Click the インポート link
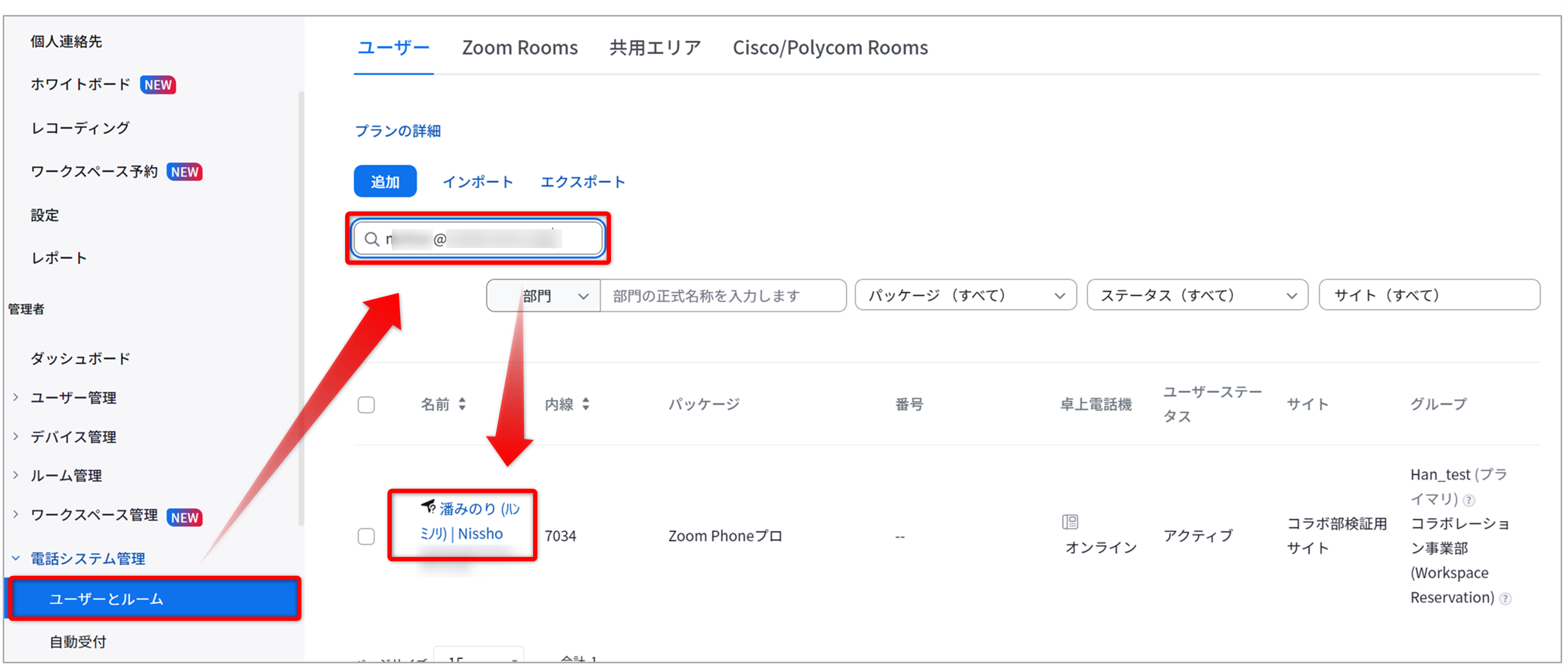This screenshot has width=1568, height=667. pos(478,182)
